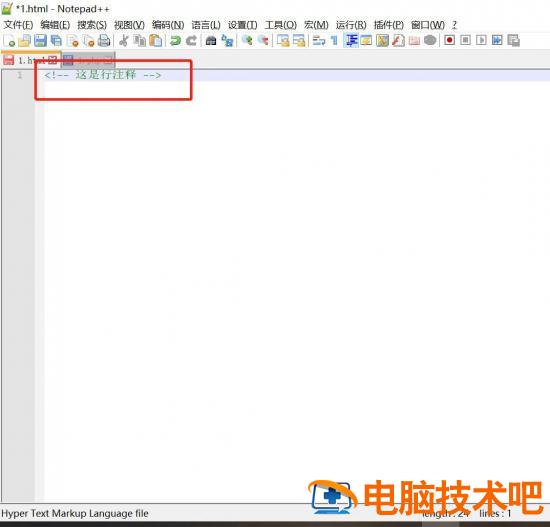Open the 设置(T) menu
The image size is (550, 527).
point(243,25)
